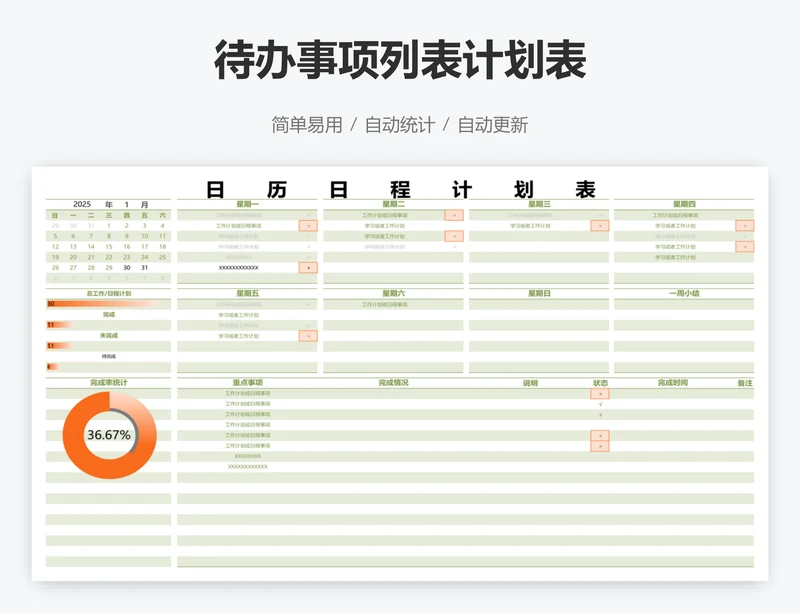The image size is (800, 613).
Task: Click the 完成 progress bar
Action: click(x=59, y=325)
